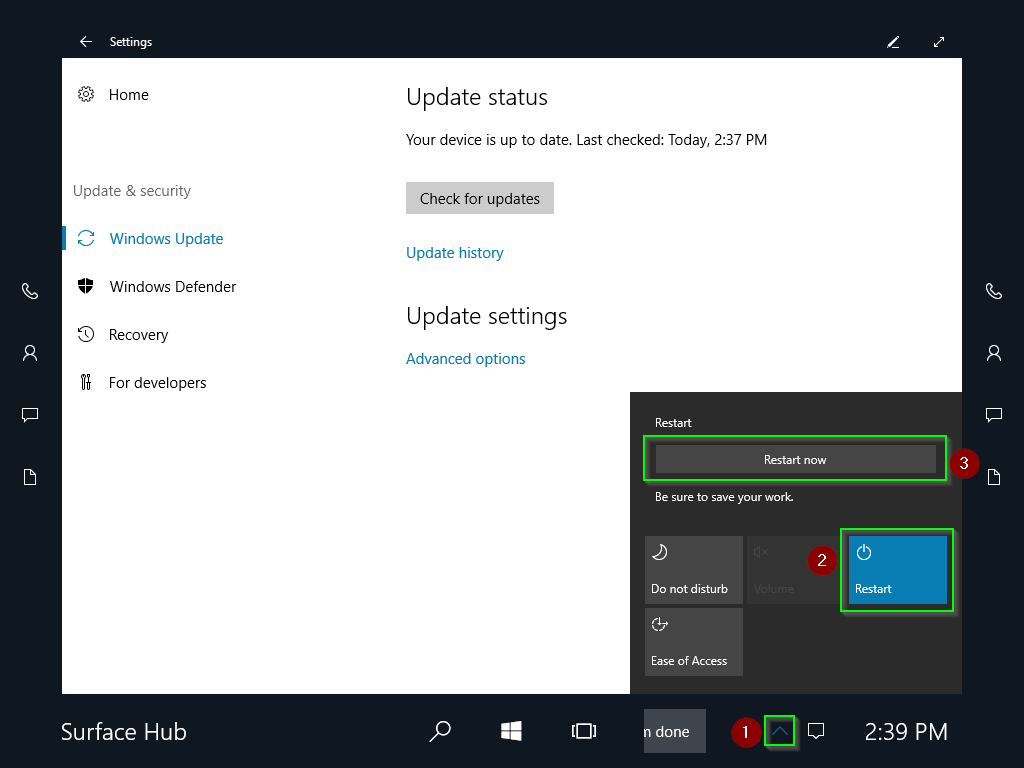Click the Restart now button

tap(795, 459)
